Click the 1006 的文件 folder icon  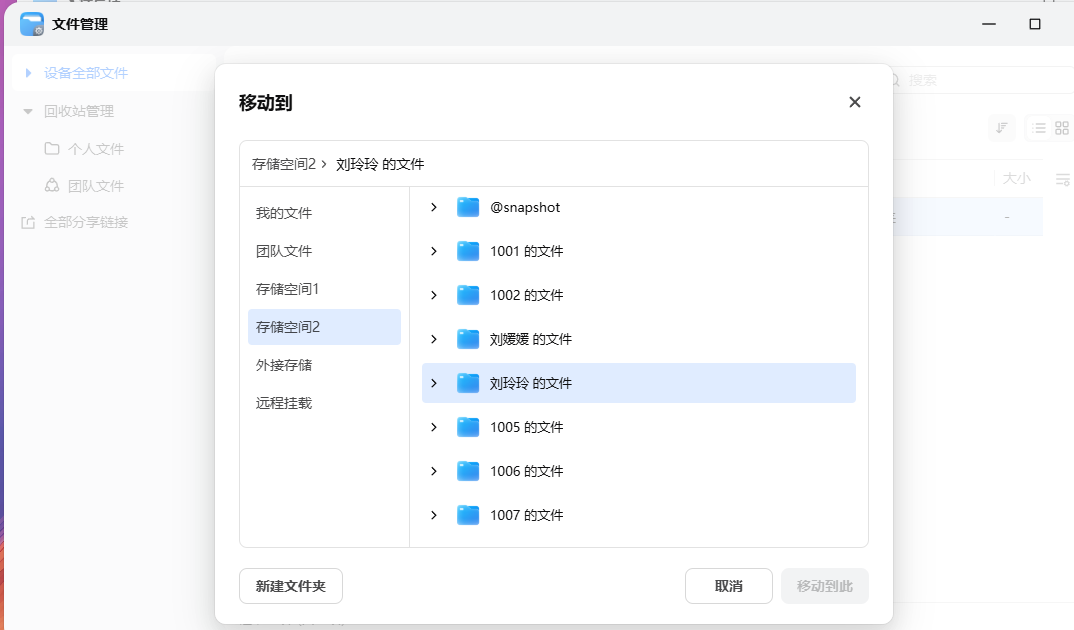tap(468, 471)
